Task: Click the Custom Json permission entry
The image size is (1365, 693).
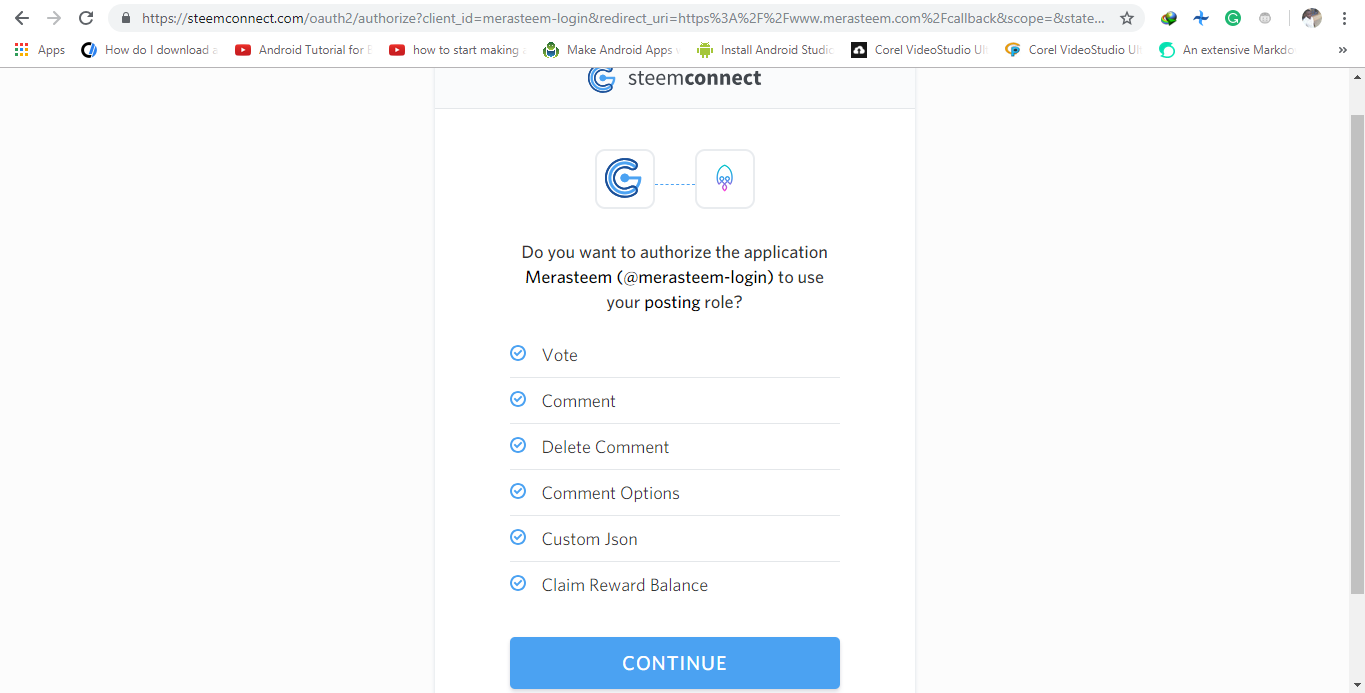Action: coord(589,539)
